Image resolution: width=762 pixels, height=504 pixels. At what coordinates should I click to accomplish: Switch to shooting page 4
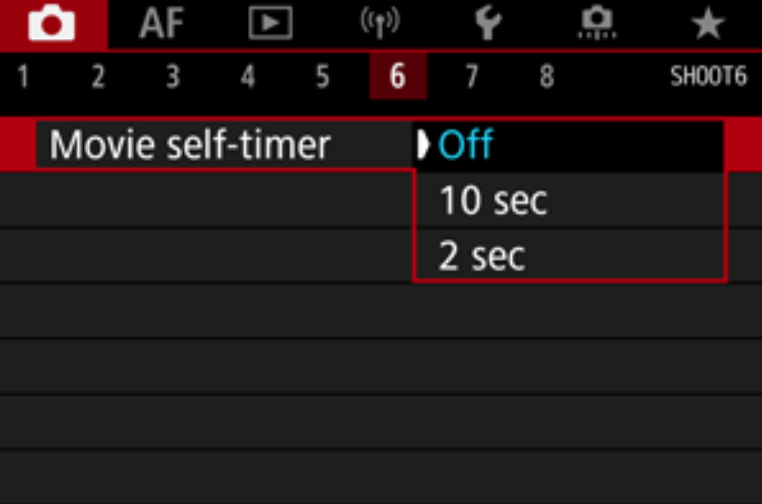(x=248, y=77)
